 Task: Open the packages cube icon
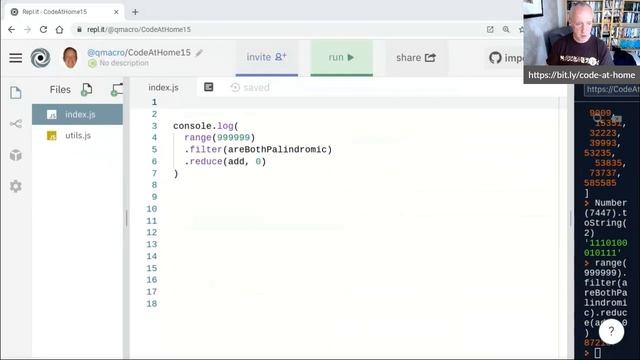click(x=16, y=155)
